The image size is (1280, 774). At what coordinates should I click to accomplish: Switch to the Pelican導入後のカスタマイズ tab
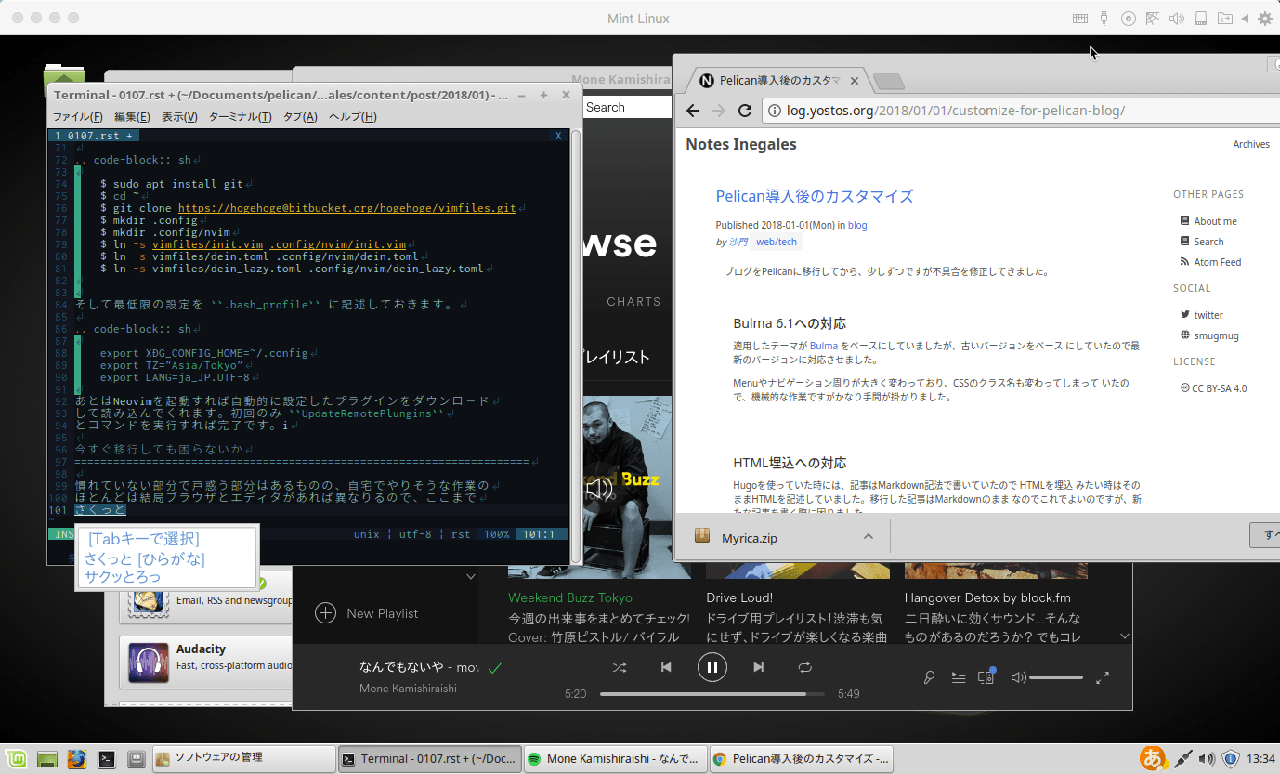[780, 81]
